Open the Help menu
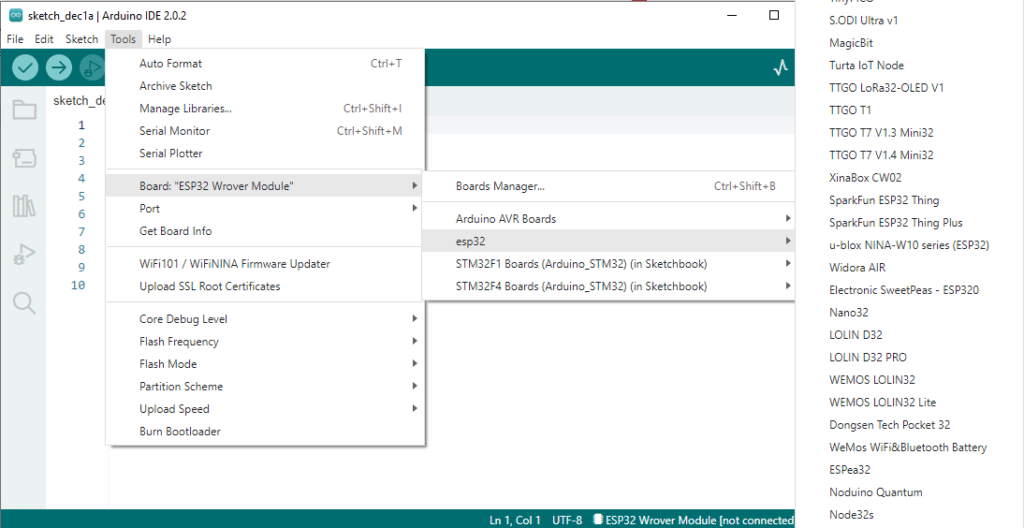 tap(159, 39)
